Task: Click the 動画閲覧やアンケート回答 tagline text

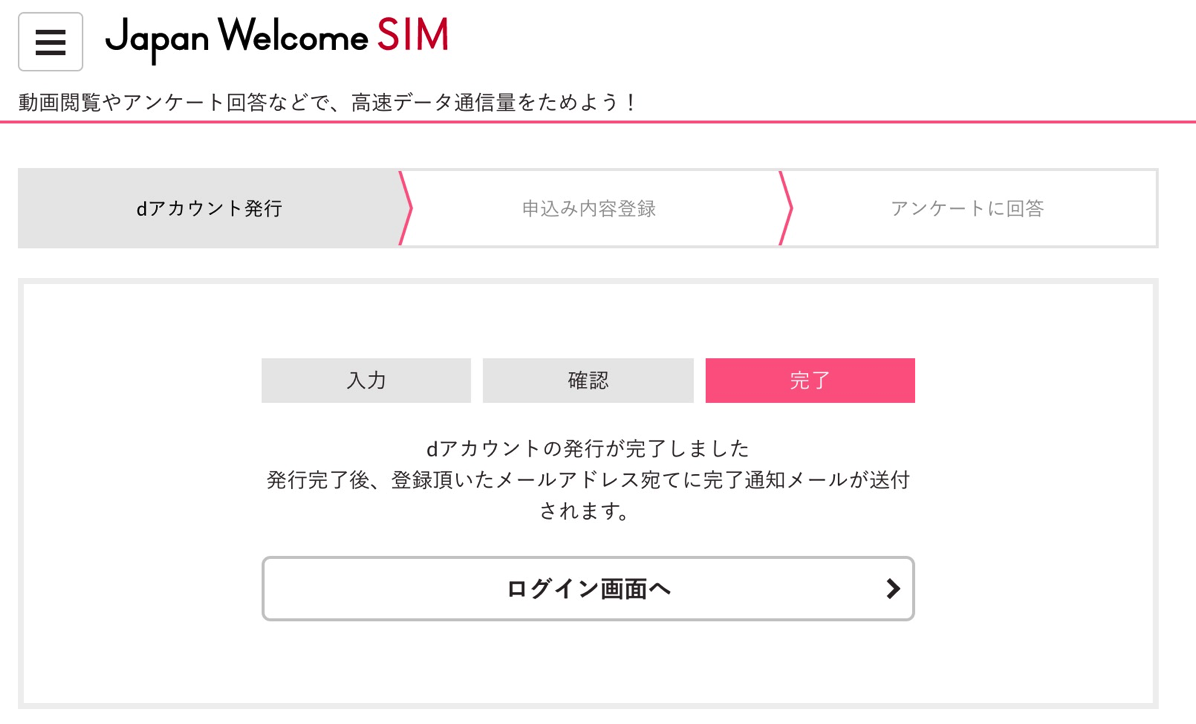Action: 143,102
